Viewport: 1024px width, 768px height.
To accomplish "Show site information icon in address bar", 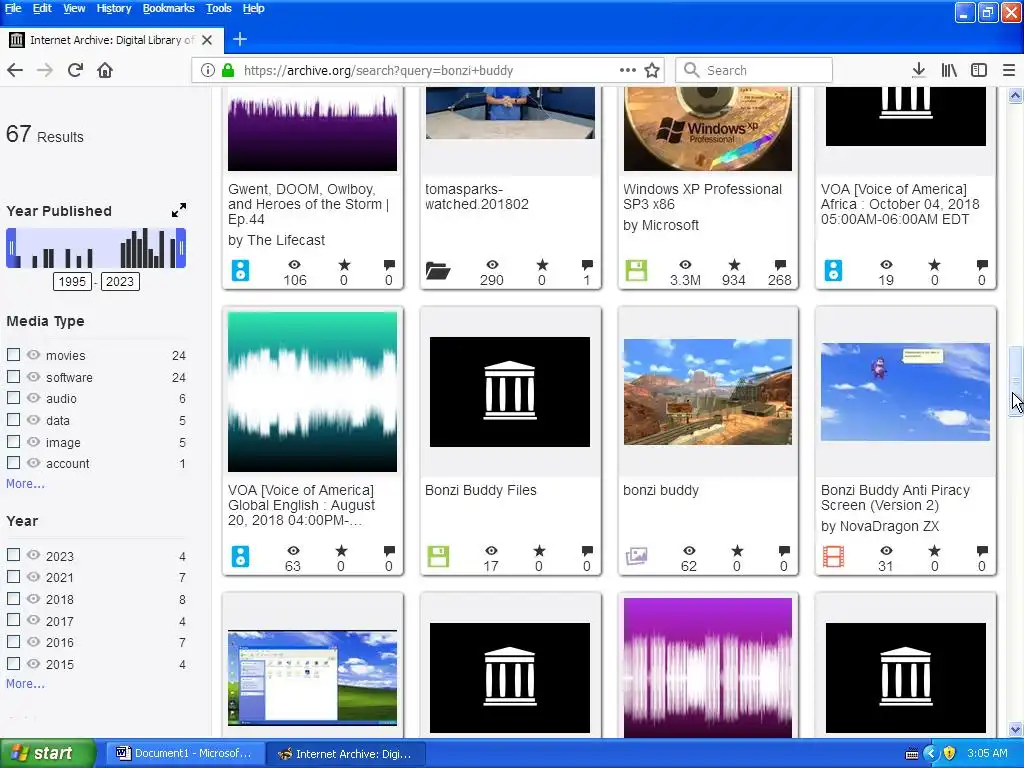I will [x=208, y=70].
